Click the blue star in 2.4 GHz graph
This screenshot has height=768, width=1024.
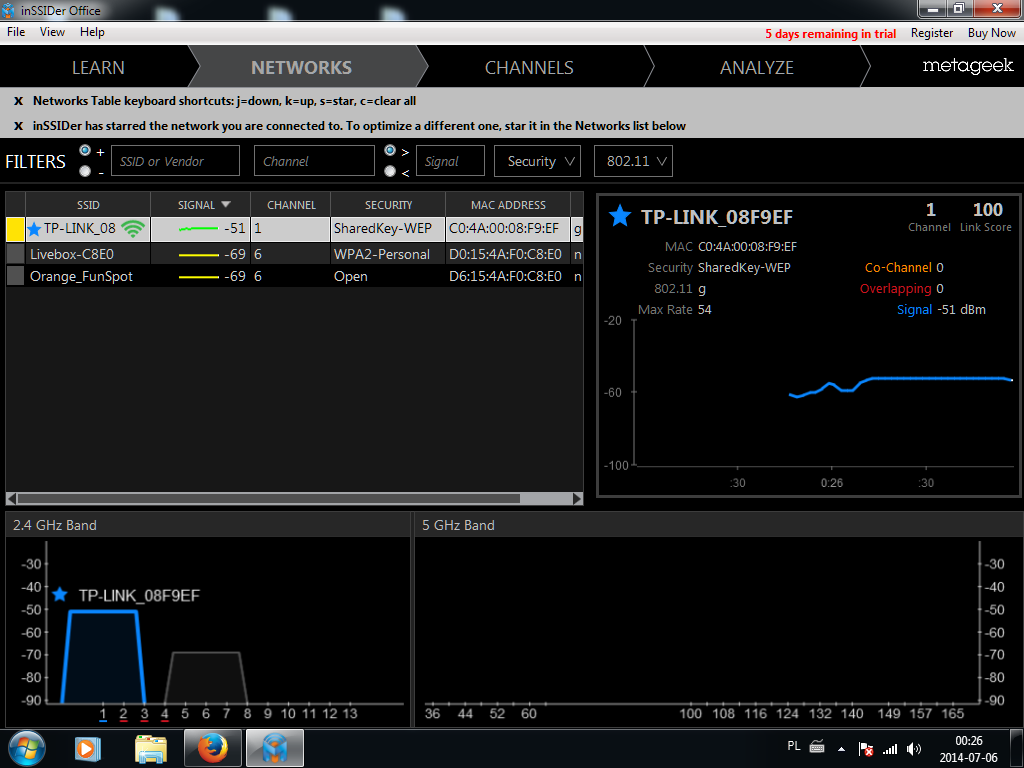click(60, 594)
